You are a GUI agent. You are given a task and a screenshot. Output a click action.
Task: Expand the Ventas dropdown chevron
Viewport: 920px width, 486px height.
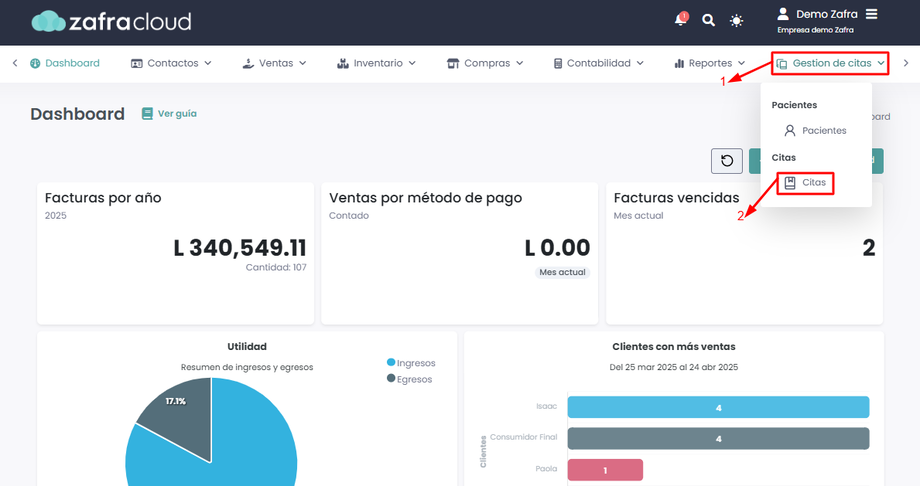pyautogui.click(x=303, y=63)
